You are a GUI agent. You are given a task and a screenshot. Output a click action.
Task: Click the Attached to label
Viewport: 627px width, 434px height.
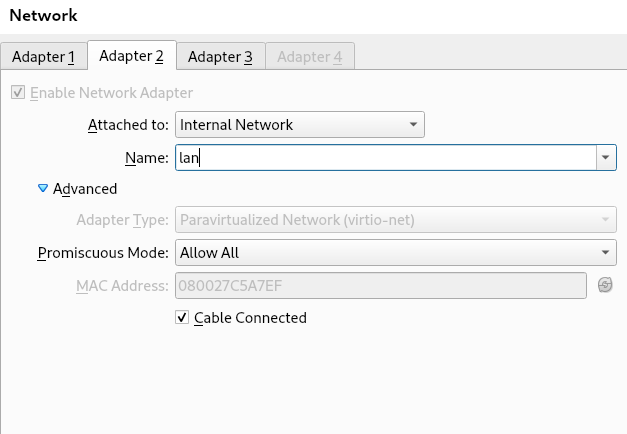(128, 125)
